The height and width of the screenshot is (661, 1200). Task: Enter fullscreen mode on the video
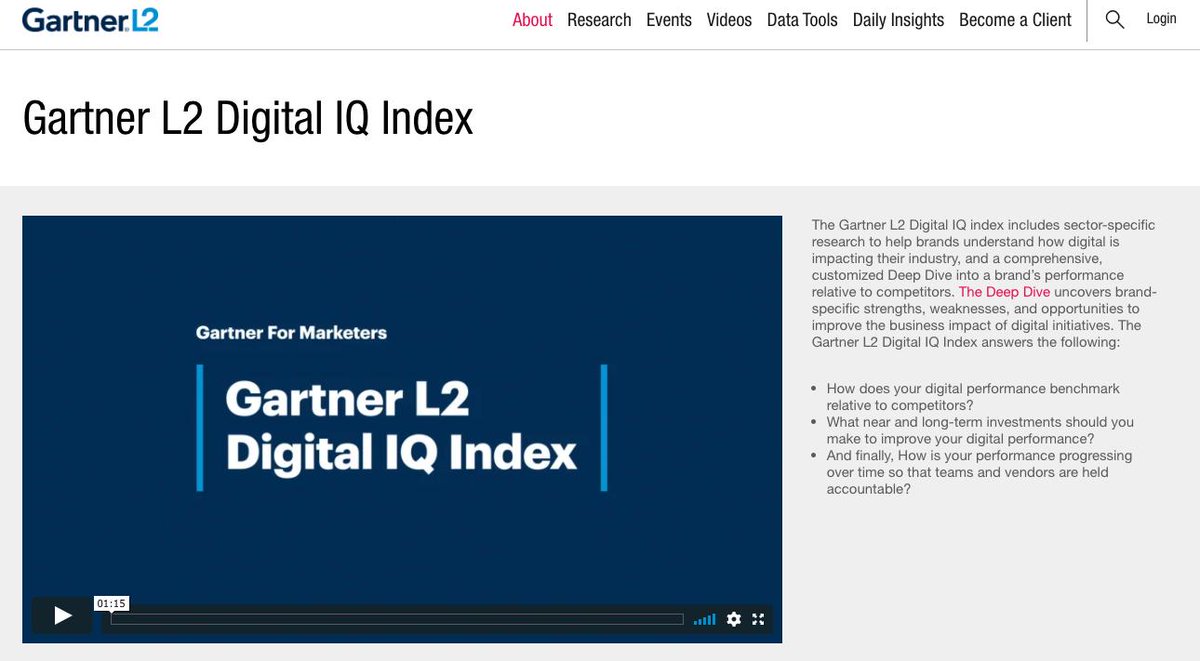(758, 619)
